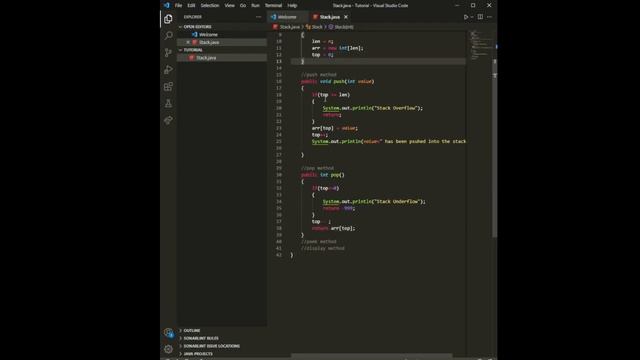Viewport: 640px width, 360px height.
Task: Open Explorer Views and More Actions ellipsis
Action: point(258,17)
